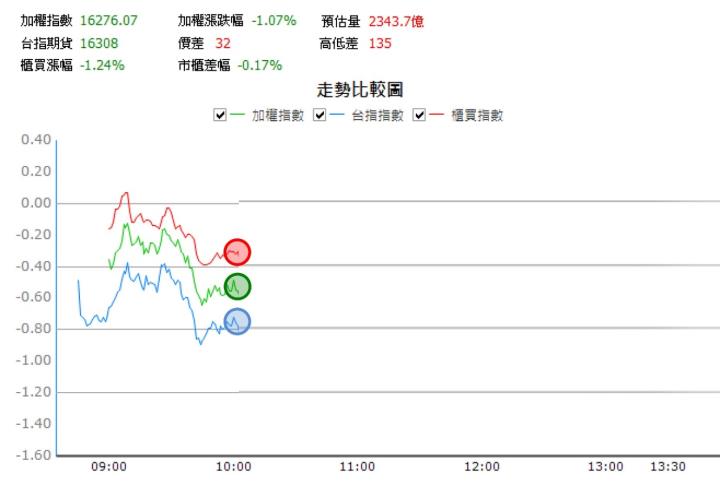Screen dimensions: 720x486
Task: Click the green circle marker on 加權指數 line
Action: coord(237,287)
